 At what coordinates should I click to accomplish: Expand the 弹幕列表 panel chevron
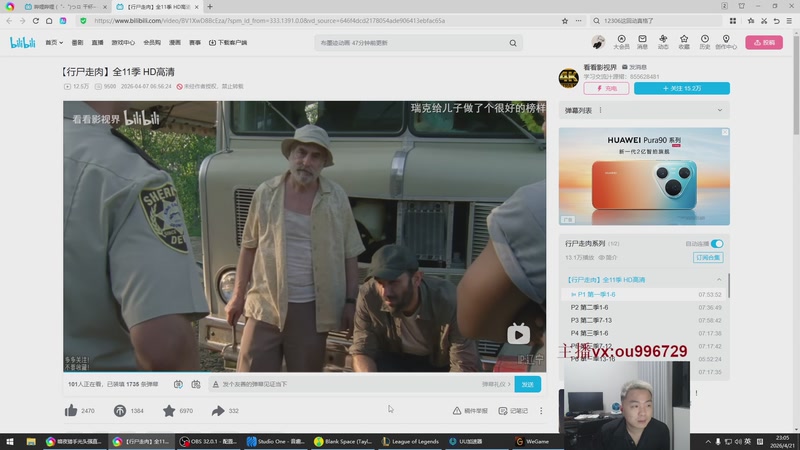point(720,110)
